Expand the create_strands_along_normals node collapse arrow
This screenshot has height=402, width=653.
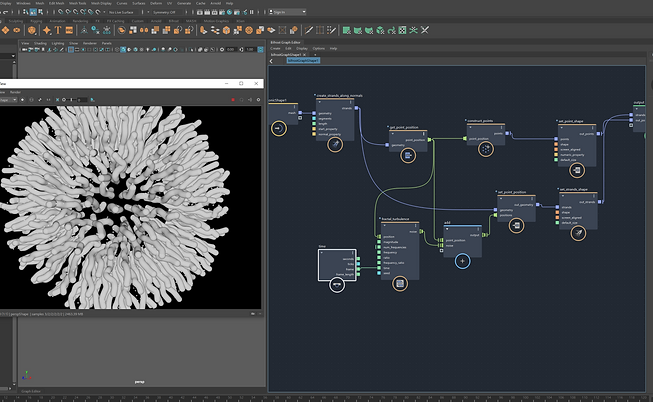[x=320, y=102]
